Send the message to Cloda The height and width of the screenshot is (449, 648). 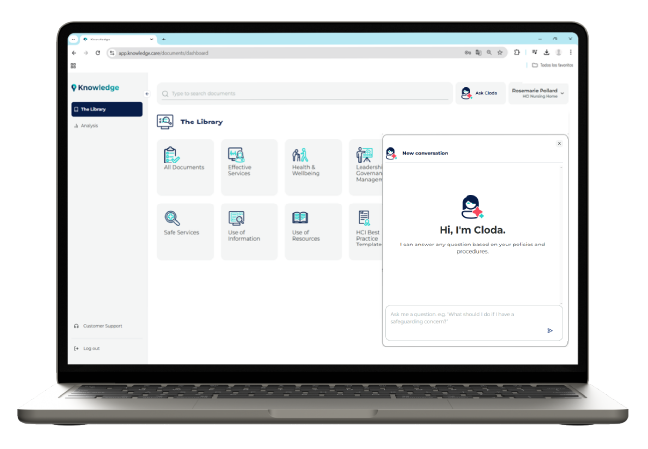click(x=549, y=330)
